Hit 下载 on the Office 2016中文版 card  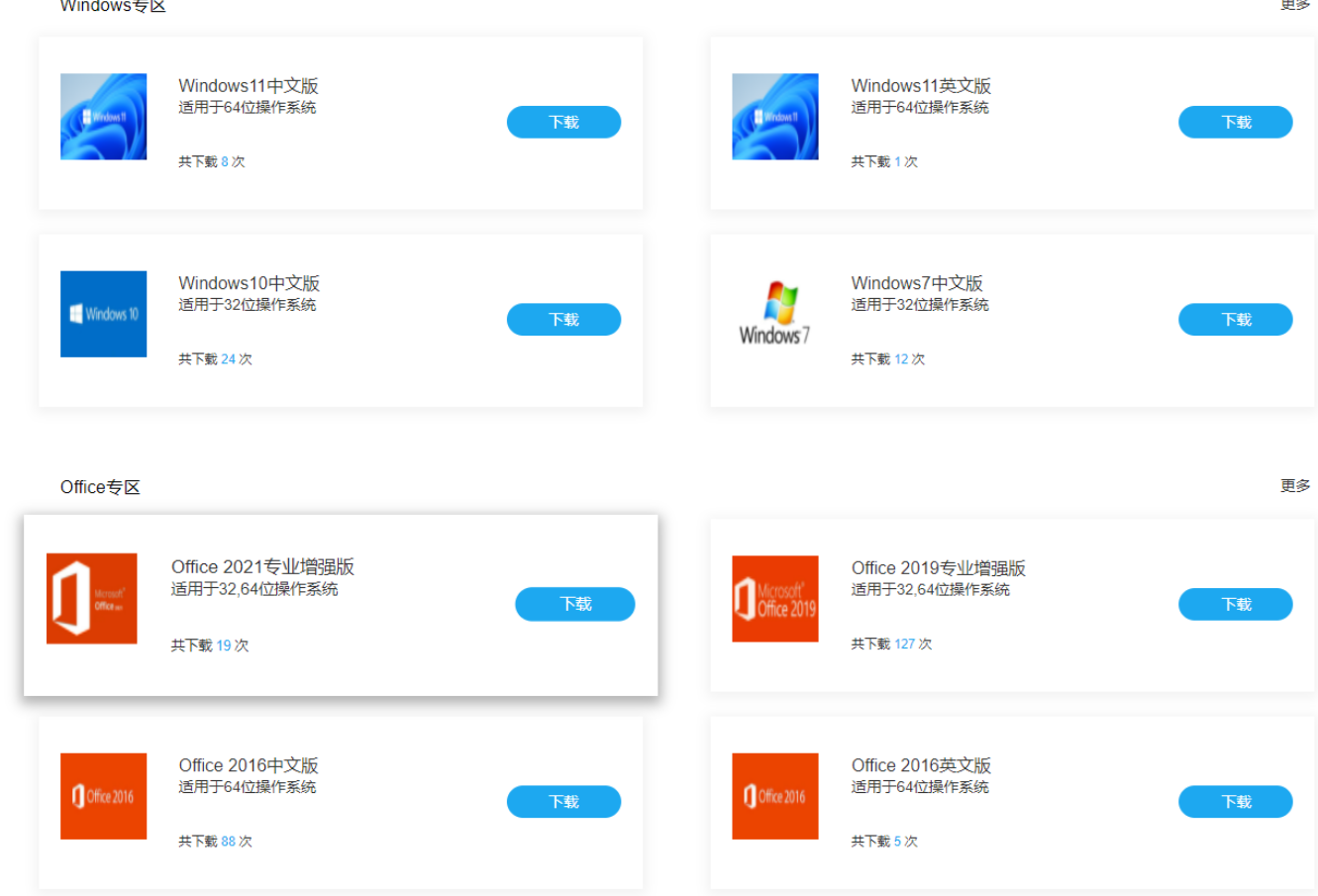click(564, 802)
